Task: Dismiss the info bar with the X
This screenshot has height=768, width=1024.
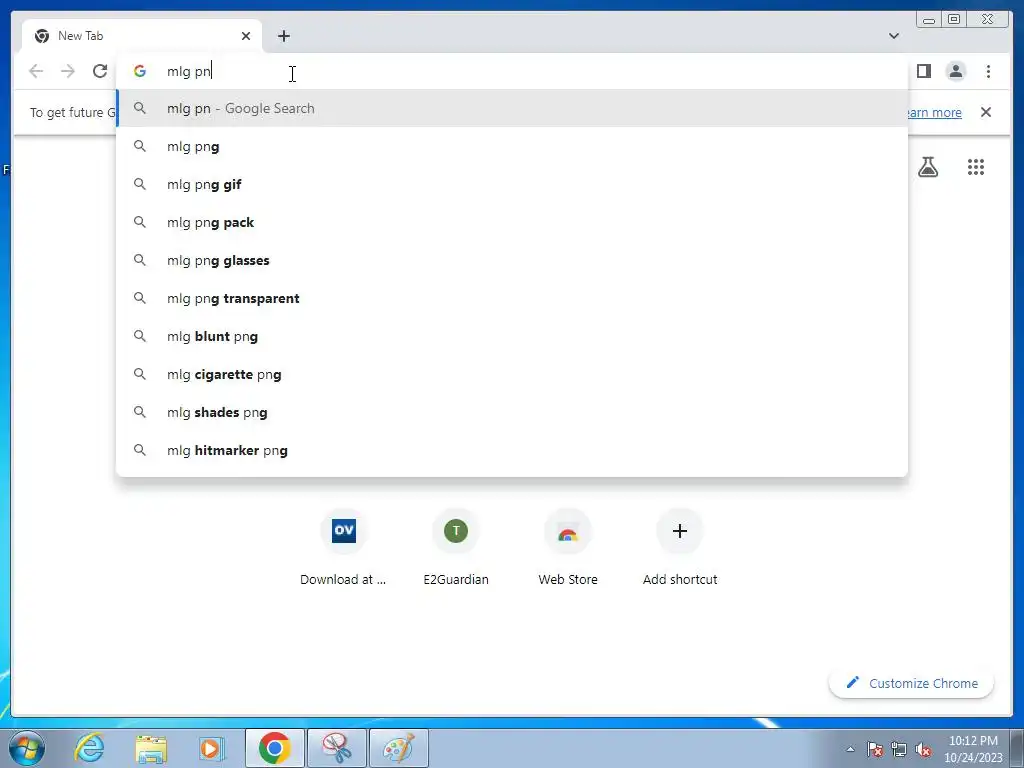Action: [986, 112]
